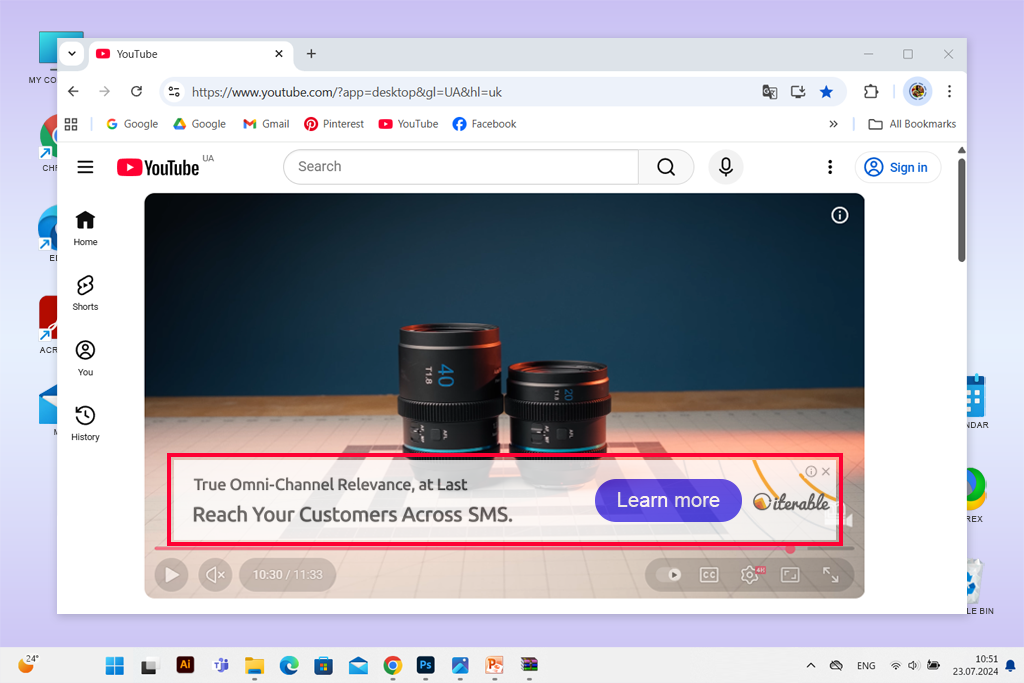
Task: Open the Gmail bookmark
Action: pos(266,124)
